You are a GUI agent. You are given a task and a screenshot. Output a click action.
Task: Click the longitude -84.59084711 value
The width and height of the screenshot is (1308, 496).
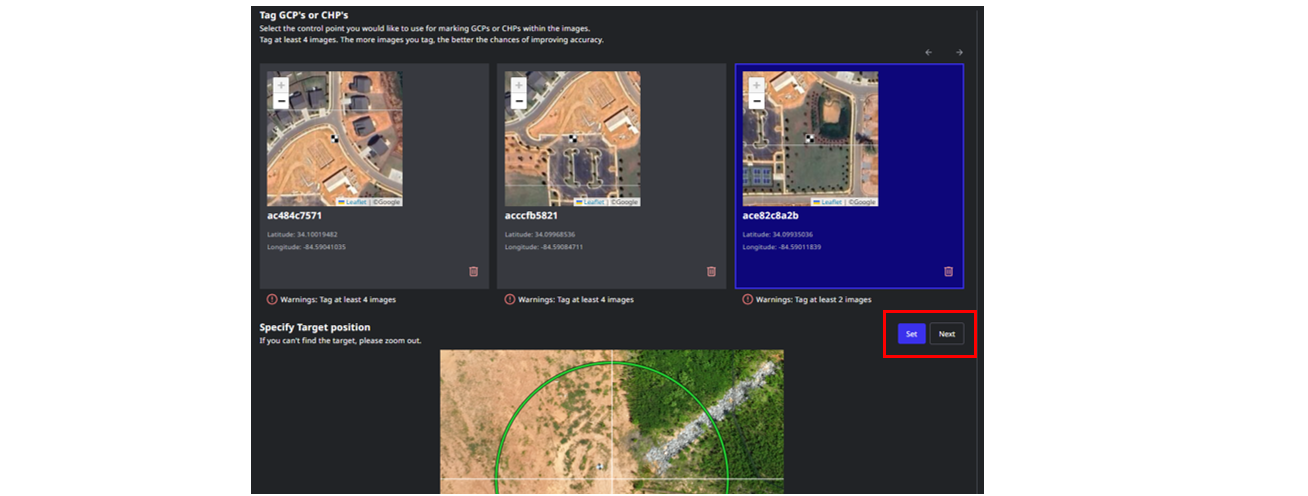coord(561,247)
